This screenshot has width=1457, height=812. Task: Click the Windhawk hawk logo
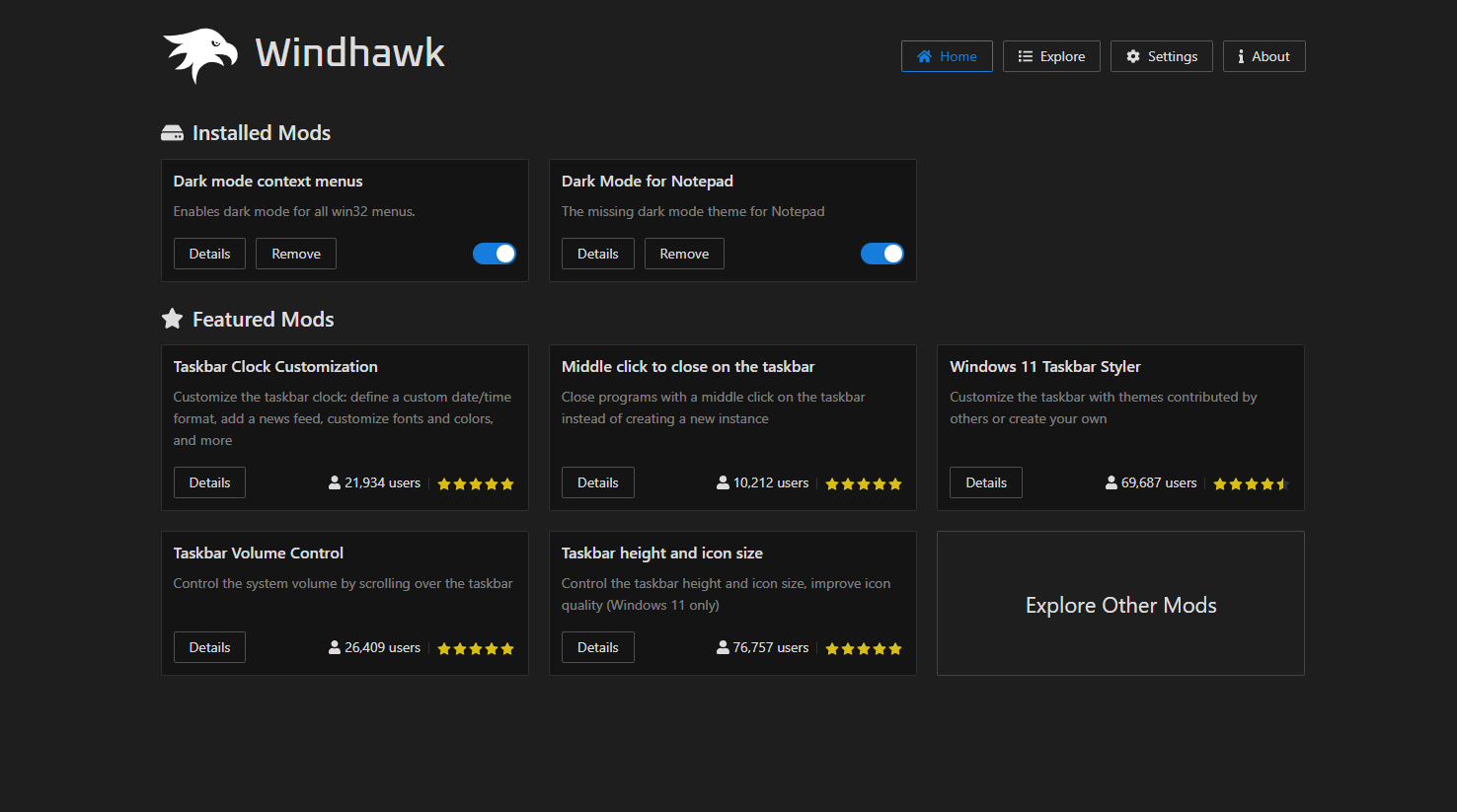200,55
